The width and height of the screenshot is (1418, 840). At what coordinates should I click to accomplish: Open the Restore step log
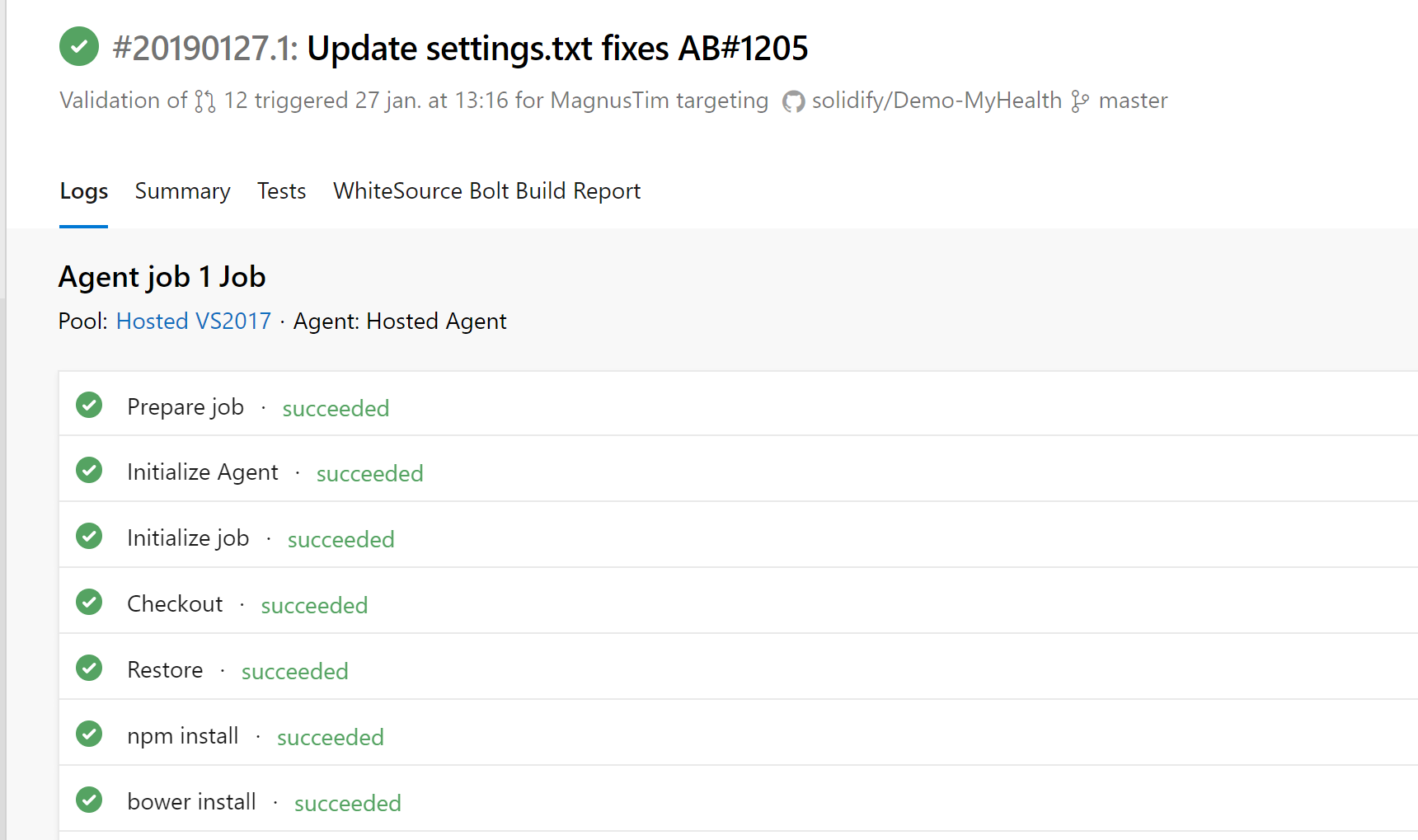(x=739, y=668)
